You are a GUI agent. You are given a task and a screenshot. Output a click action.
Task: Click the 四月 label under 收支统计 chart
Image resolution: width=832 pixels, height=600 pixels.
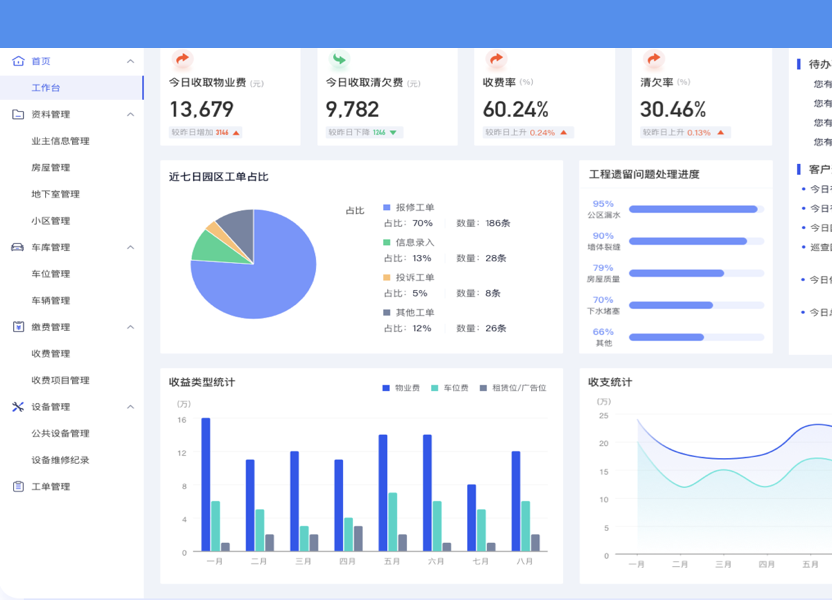767,564
